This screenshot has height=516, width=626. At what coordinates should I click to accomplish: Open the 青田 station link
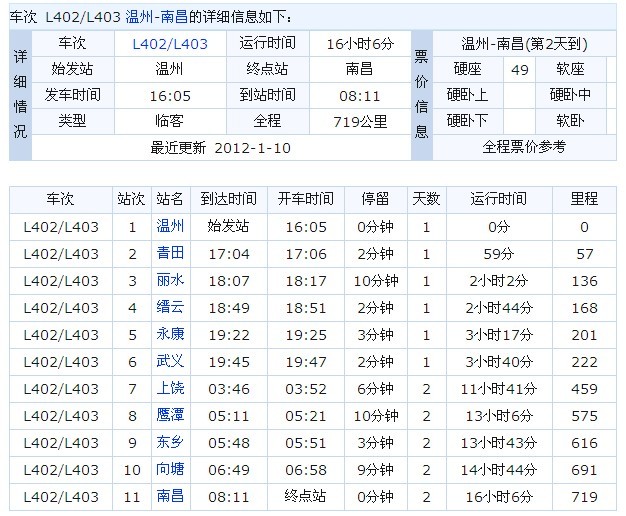(x=170, y=253)
